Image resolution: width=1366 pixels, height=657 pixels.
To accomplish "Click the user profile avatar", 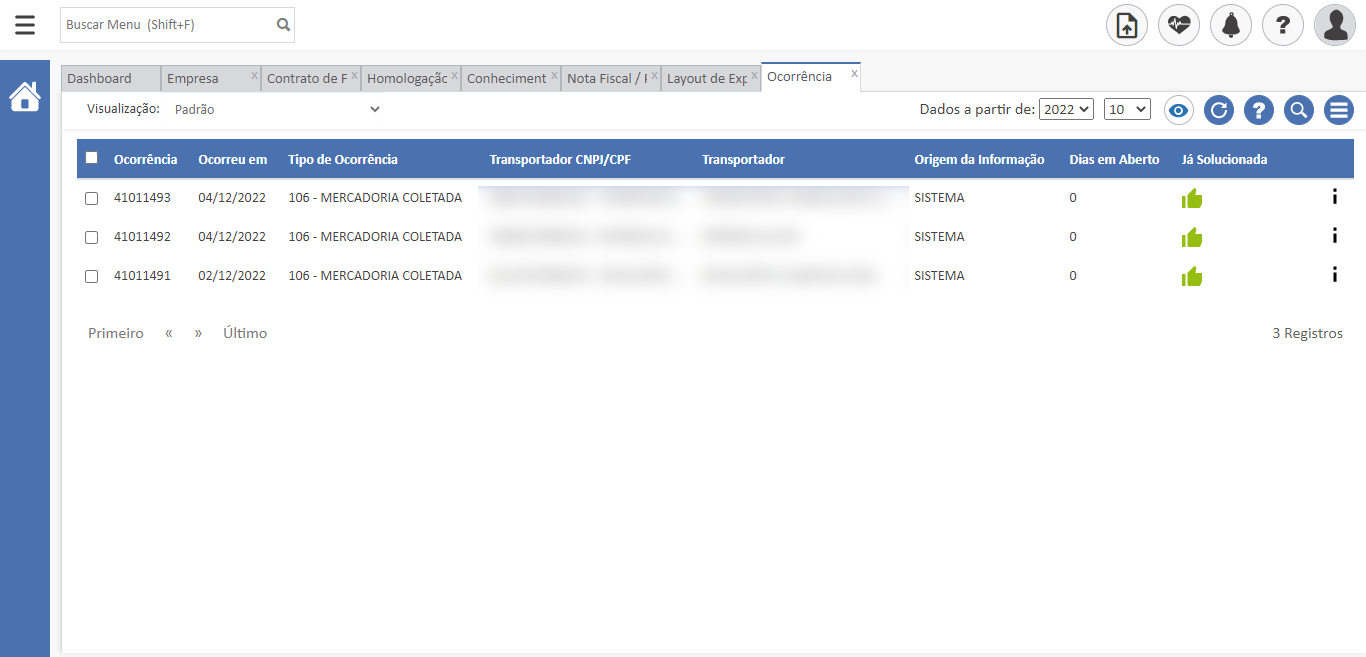I will 1335,25.
